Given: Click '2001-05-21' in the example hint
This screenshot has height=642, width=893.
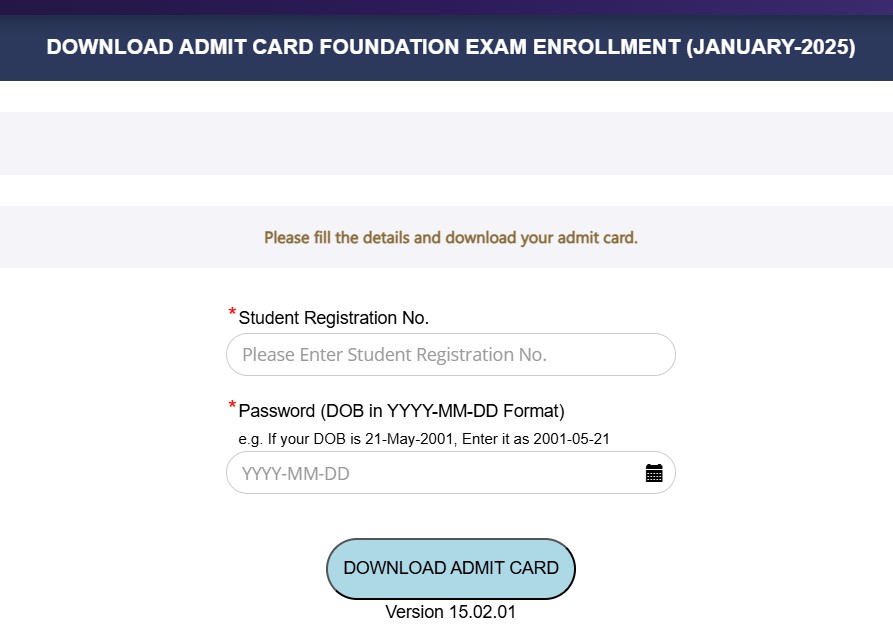Looking at the screenshot, I should (x=572, y=438).
